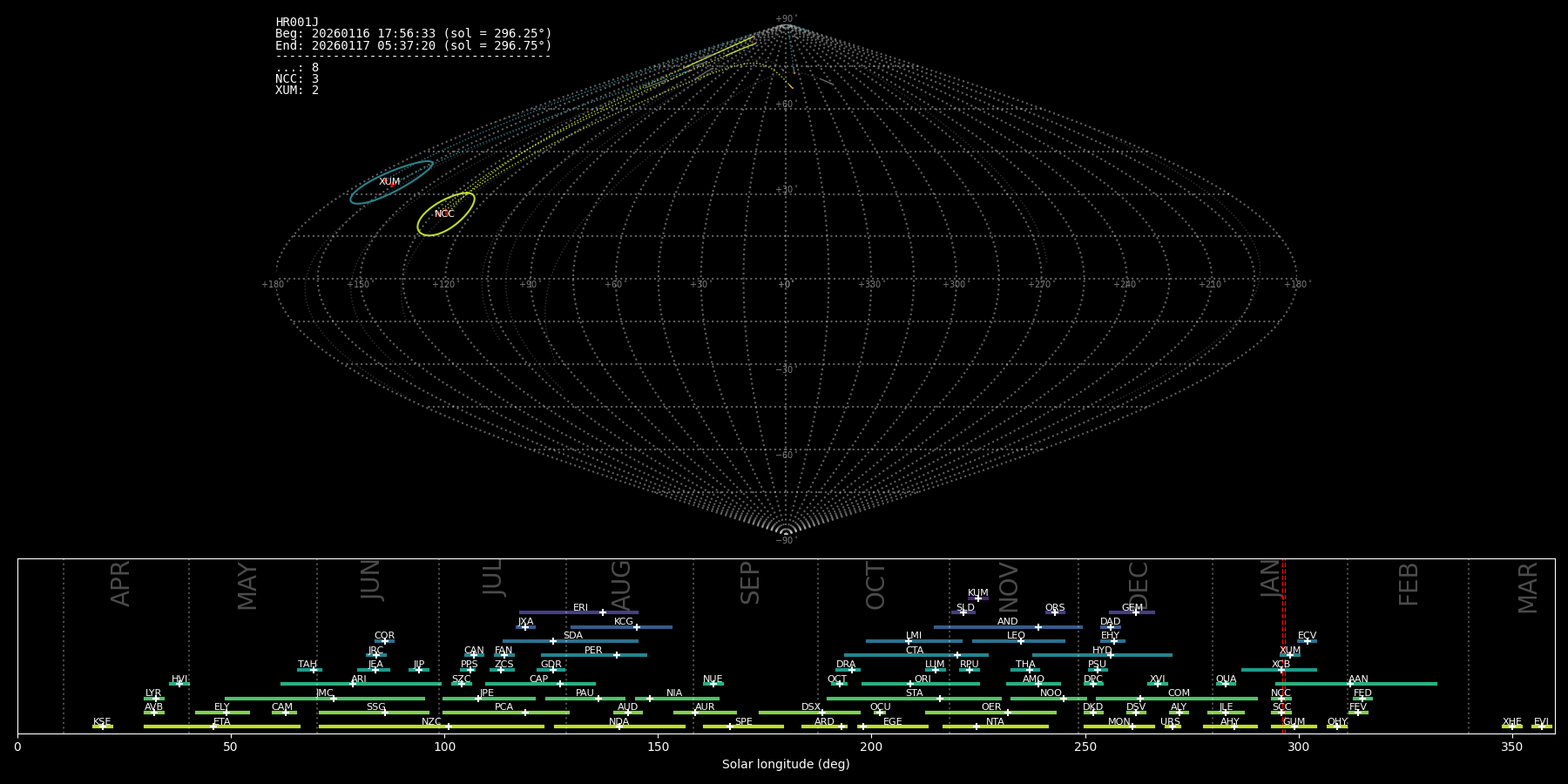Click the PER peak marker cross
Image resolution: width=1568 pixels, height=784 pixels.
pos(617,655)
